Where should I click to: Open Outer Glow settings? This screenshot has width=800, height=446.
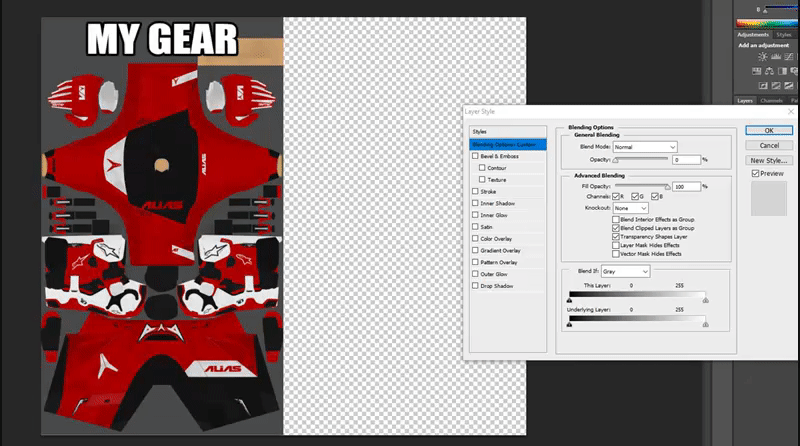[493, 274]
